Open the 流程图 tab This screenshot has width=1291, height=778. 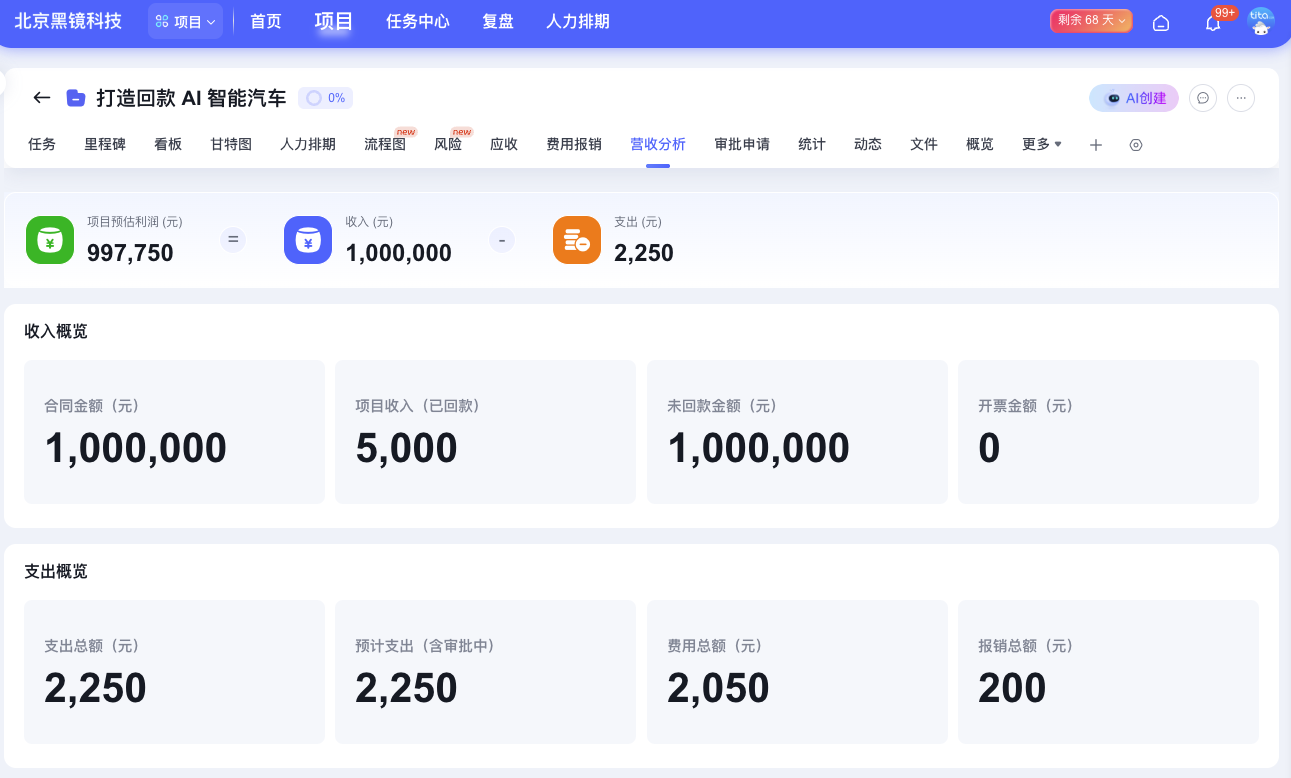coord(385,144)
